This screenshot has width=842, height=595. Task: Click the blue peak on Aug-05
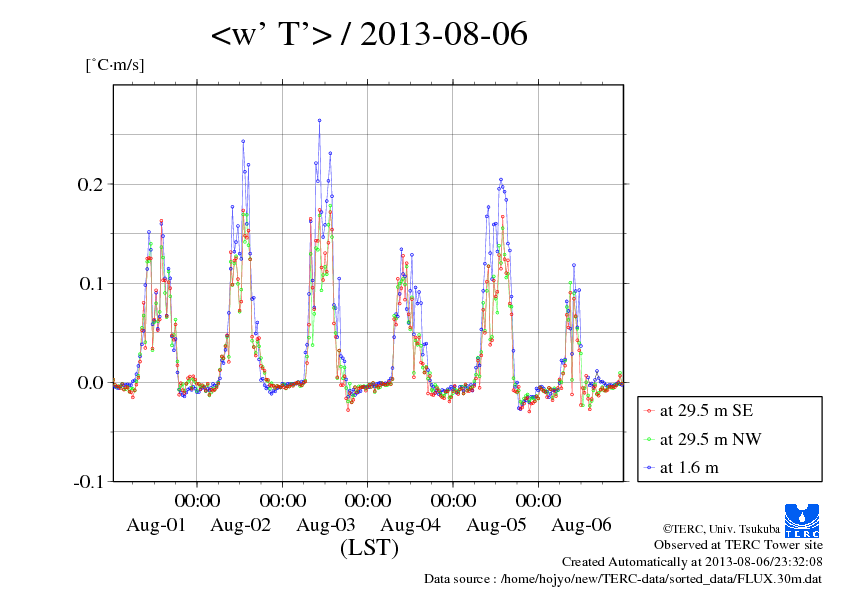point(500,180)
